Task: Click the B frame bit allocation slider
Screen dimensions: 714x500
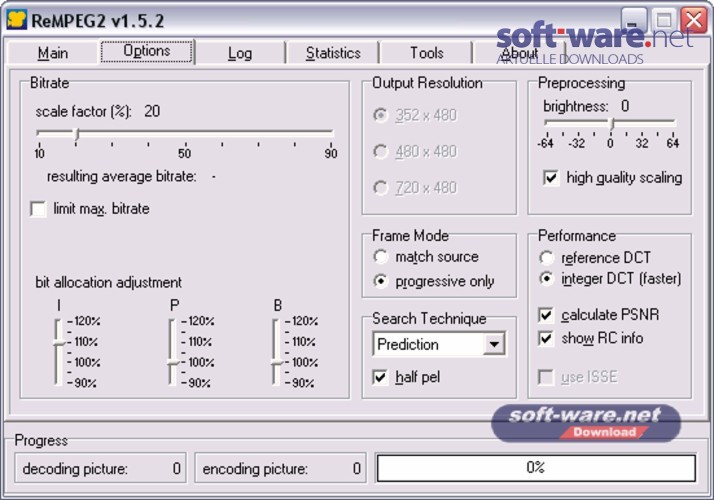Action: click(x=276, y=363)
